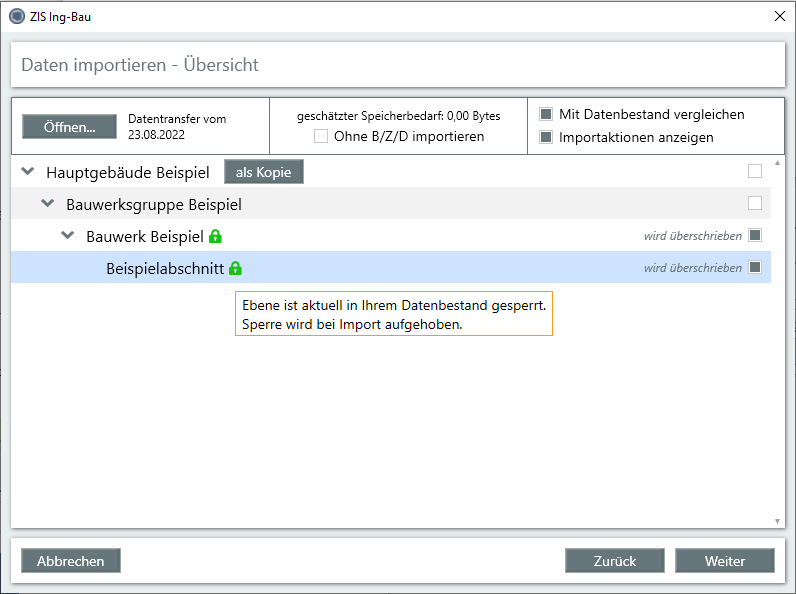Click 'Weiter' to proceed with import
The width and height of the screenshot is (796, 594).
pyautogui.click(x=724, y=561)
